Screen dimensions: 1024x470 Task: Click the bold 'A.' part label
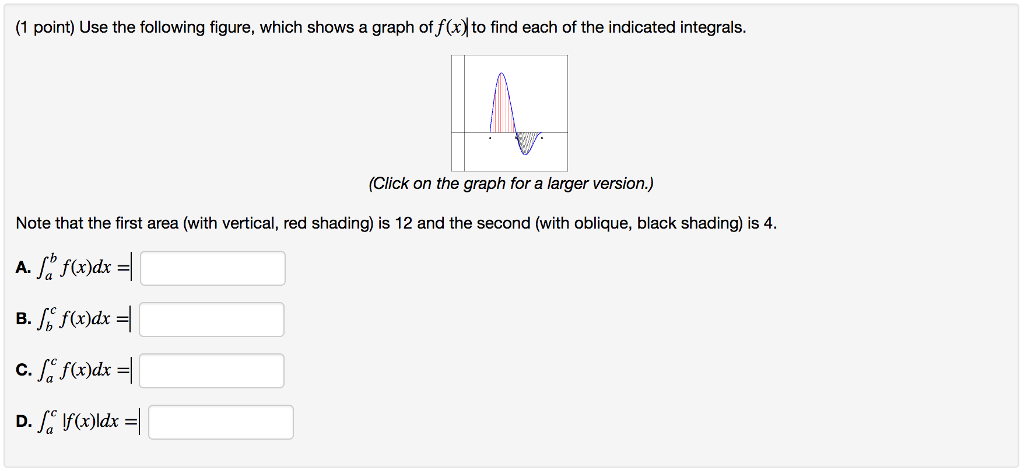[x=23, y=268]
